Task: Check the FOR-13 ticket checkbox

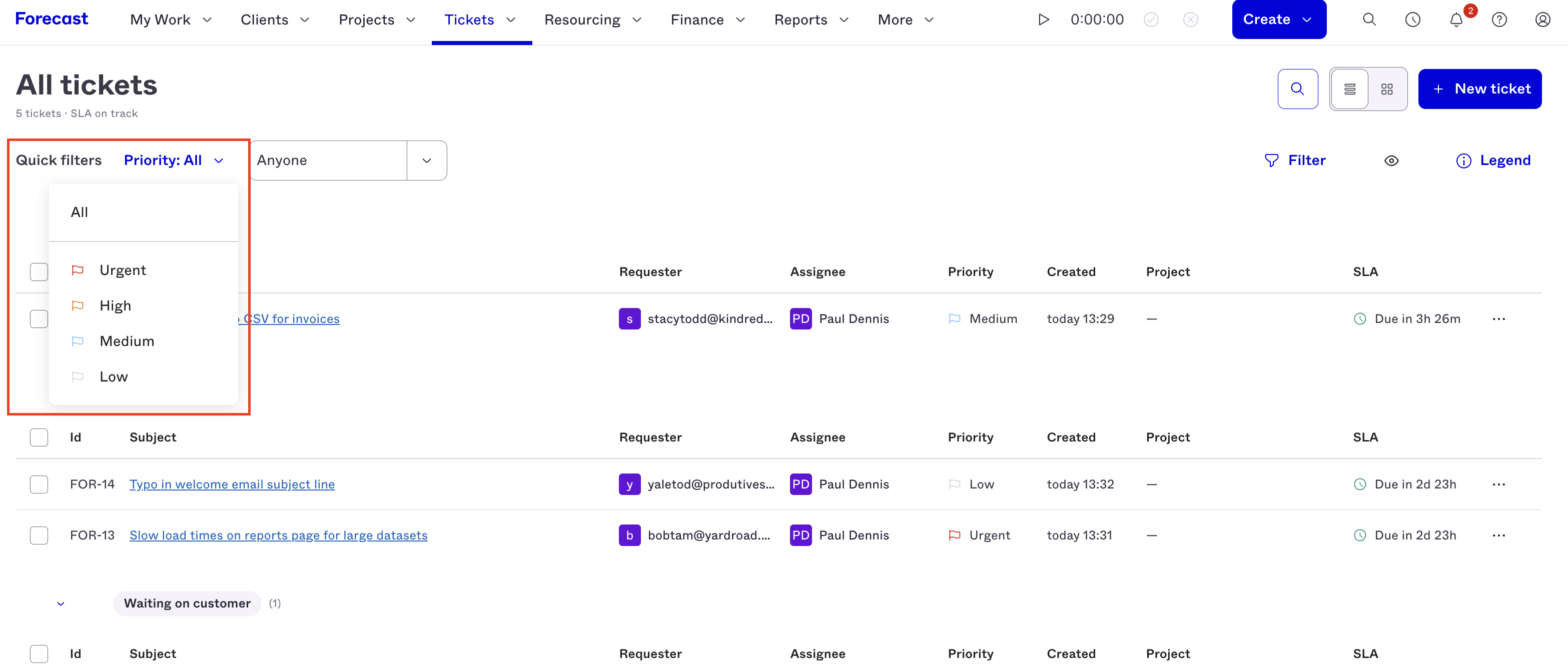Action: click(39, 536)
